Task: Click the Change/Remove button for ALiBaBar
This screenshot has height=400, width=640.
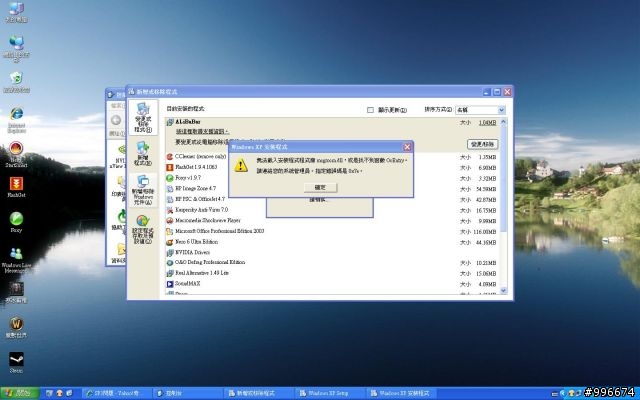Action: point(482,144)
